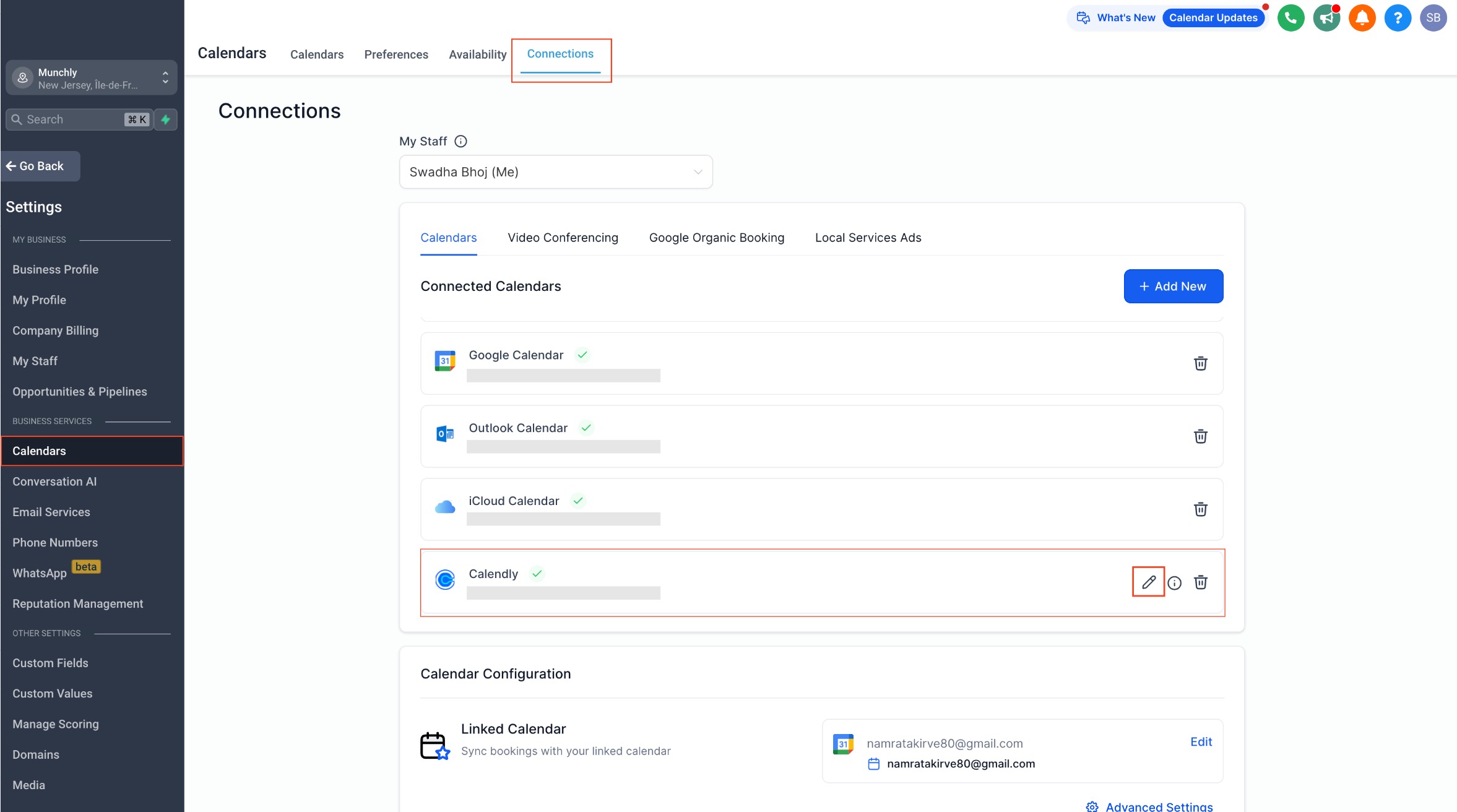Switch to the Video Conferencing tab

(563, 238)
